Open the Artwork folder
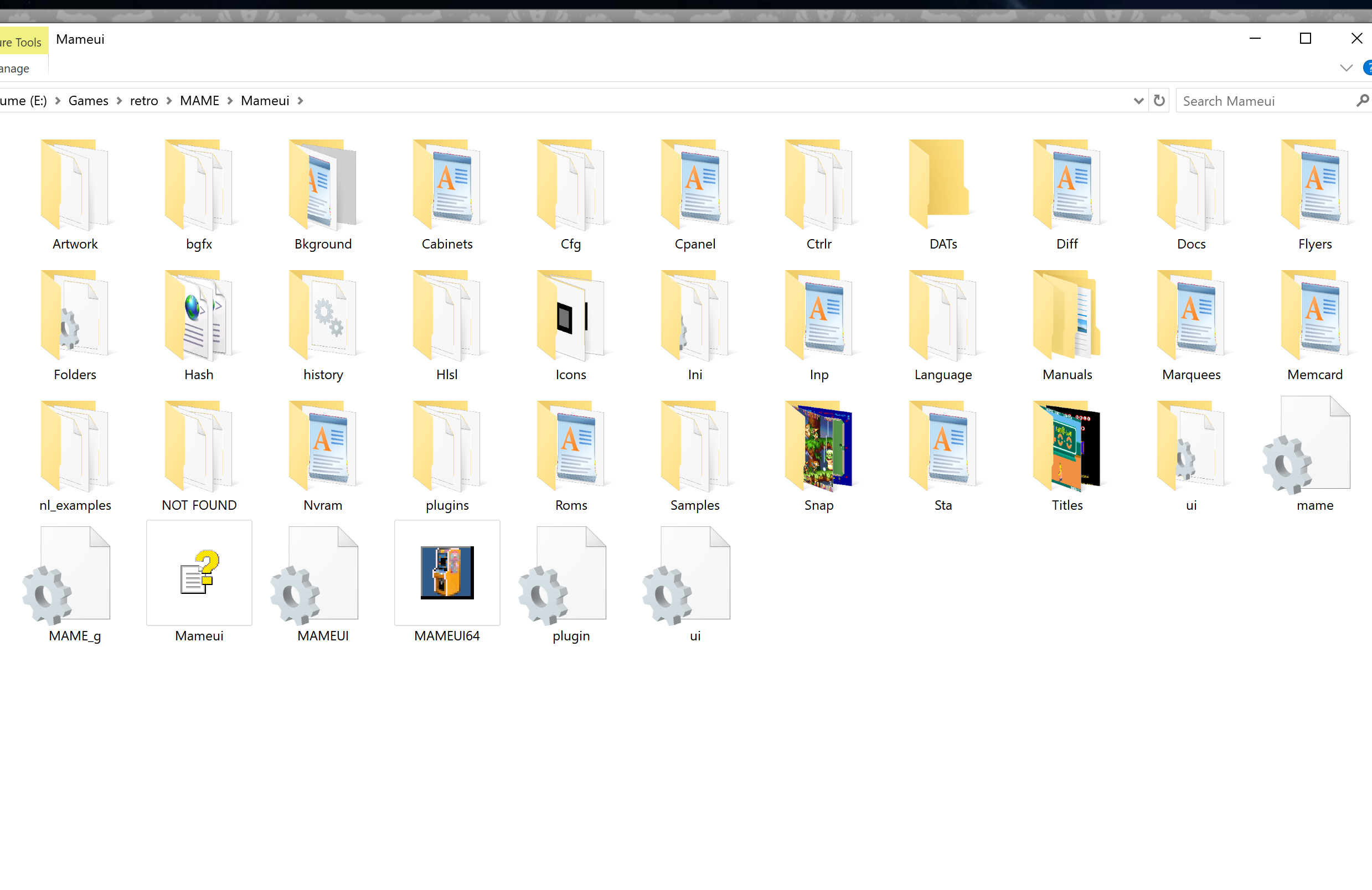1372x890 pixels. tap(75, 195)
